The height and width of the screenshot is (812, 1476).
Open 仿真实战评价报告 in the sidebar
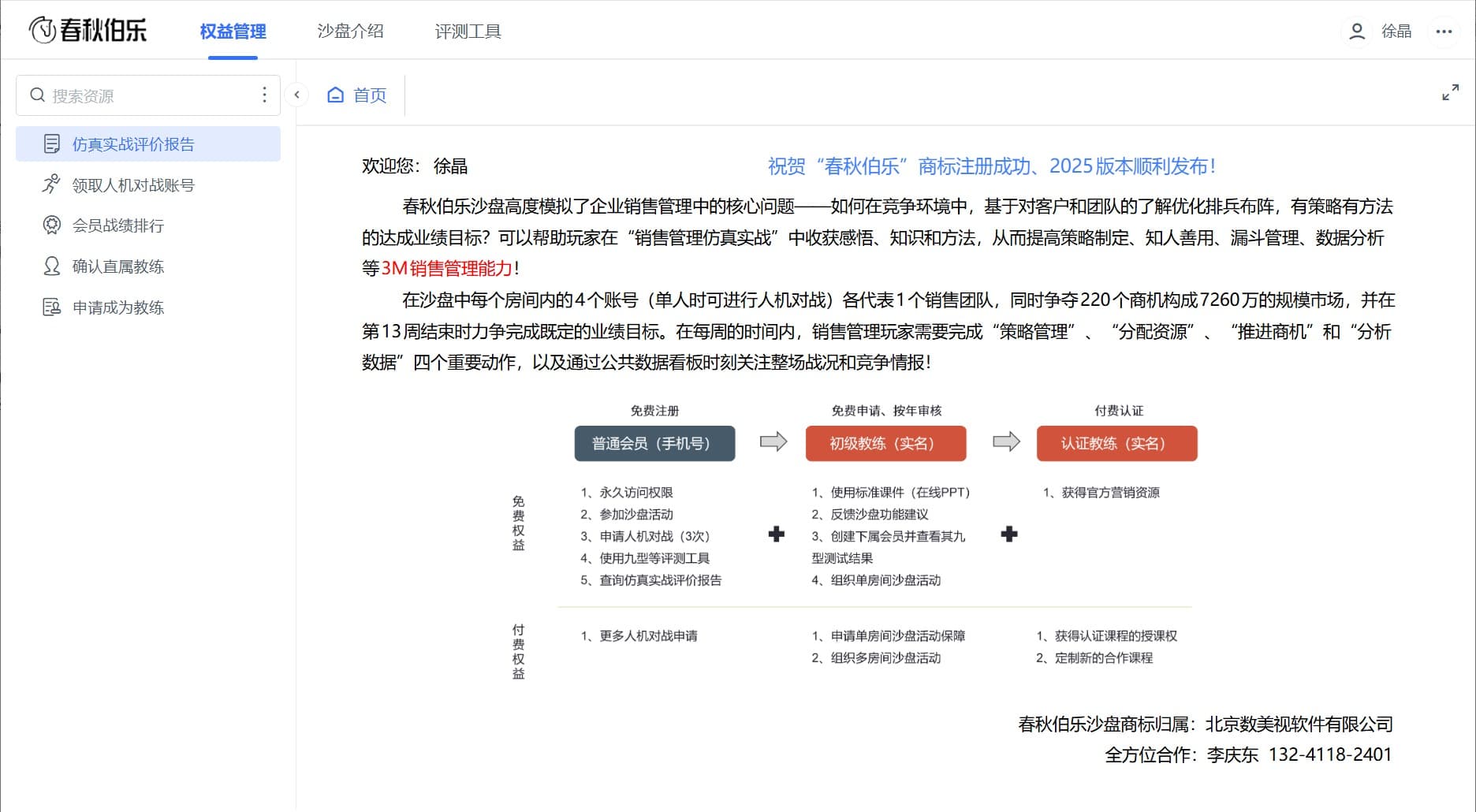[x=148, y=144]
